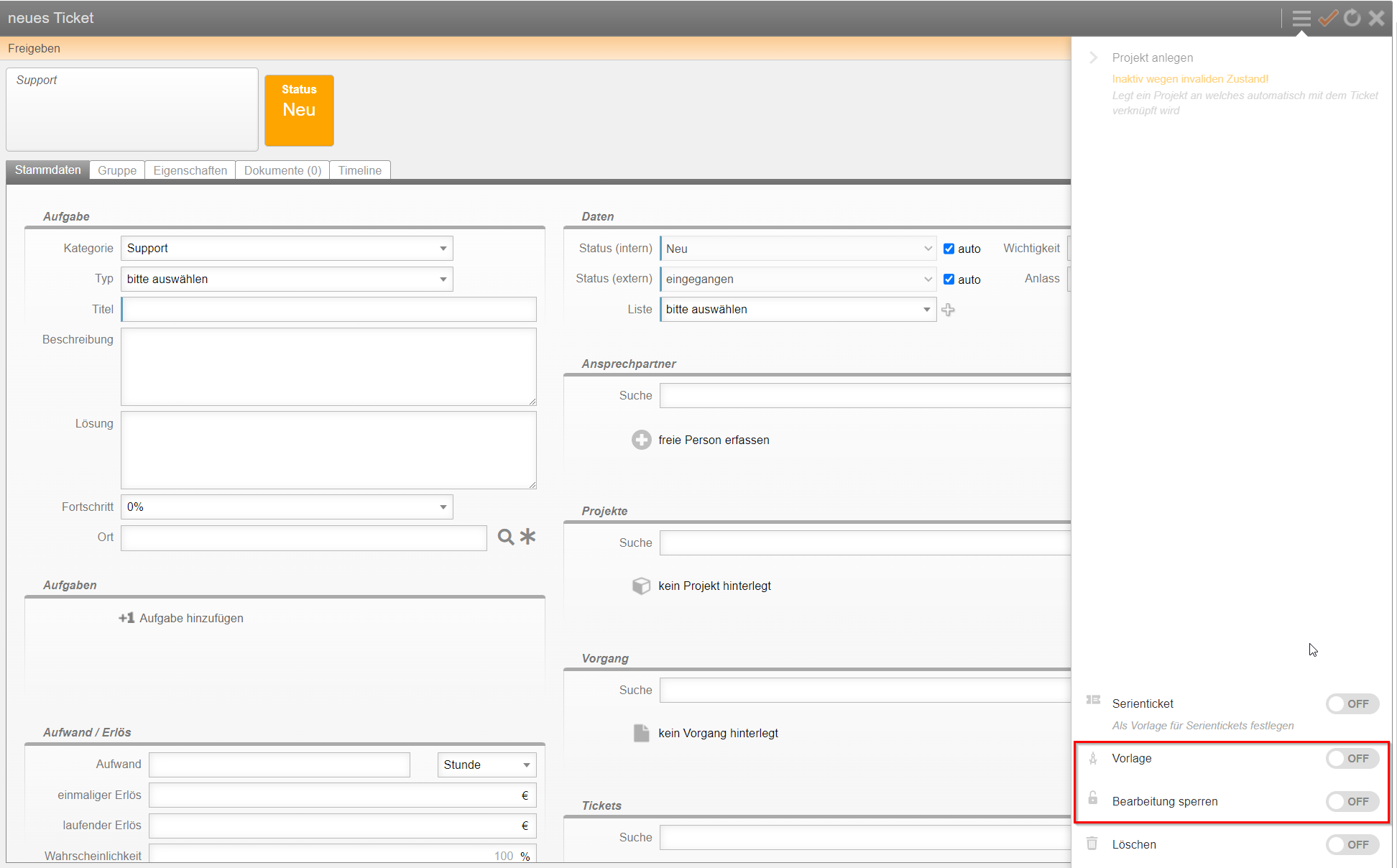Click the Vorlage pin icon
This screenshot has width=1397, height=868.
pyautogui.click(x=1093, y=758)
